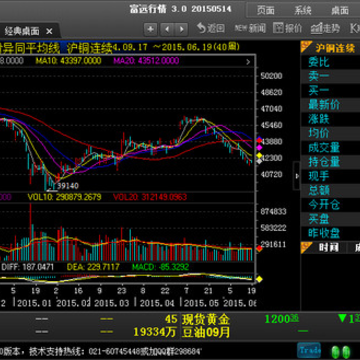Select the 成交量 row
This screenshot has width=360, height=360.
[x=330, y=147]
